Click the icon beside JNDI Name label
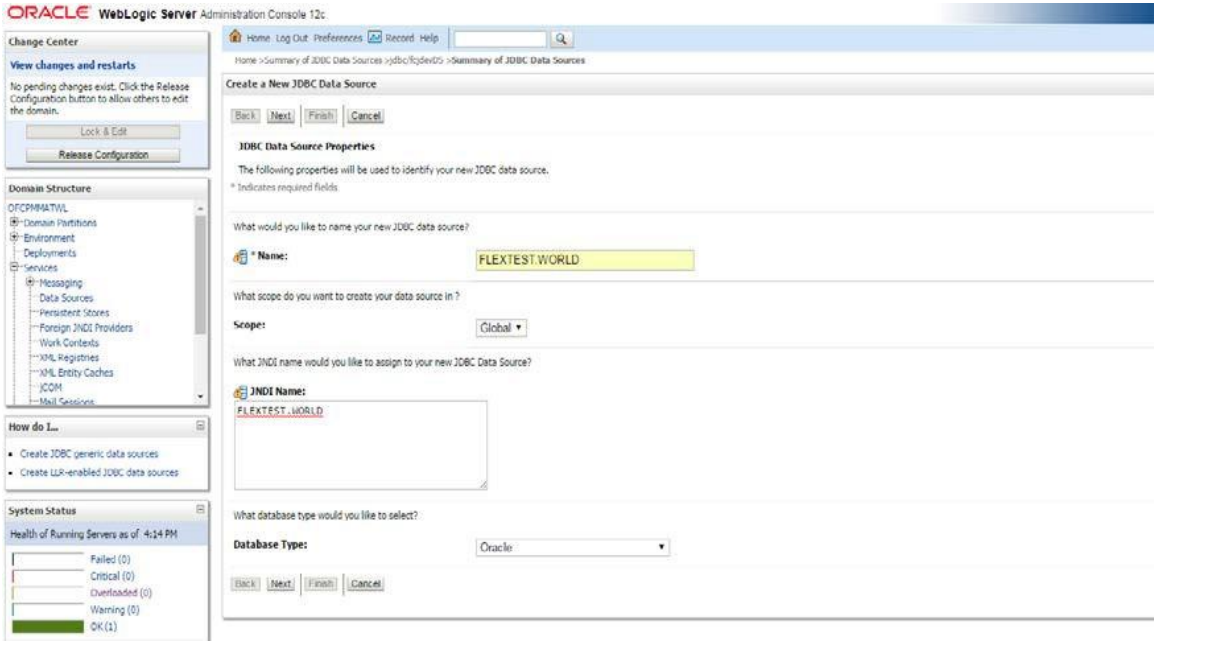 239,390
